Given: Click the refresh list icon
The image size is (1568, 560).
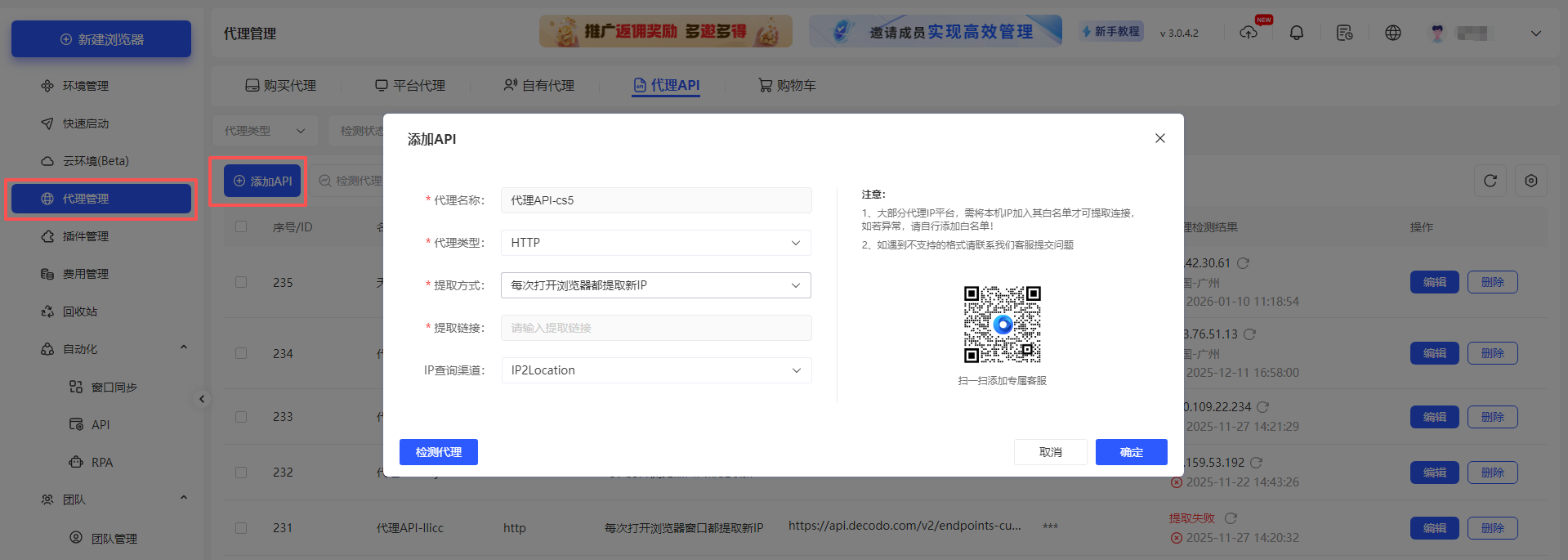Looking at the screenshot, I should (x=1490, y=181).
